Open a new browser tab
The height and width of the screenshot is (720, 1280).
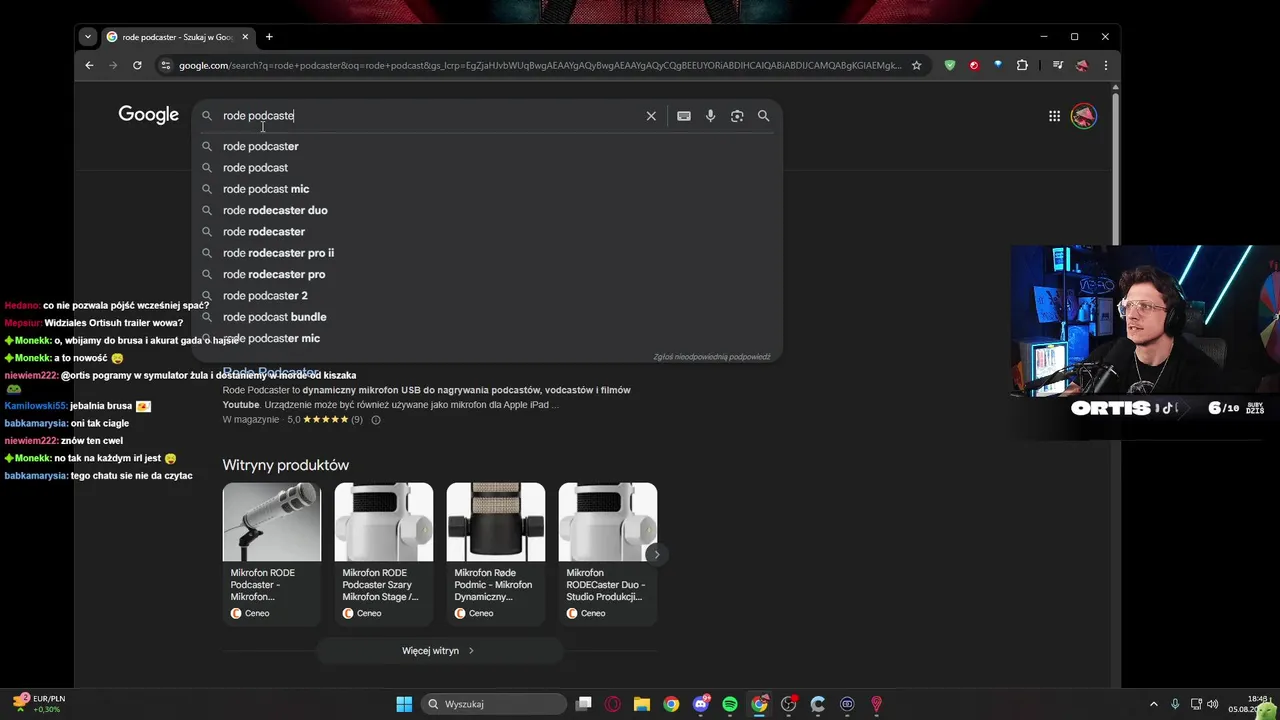[x=269, y=37]
